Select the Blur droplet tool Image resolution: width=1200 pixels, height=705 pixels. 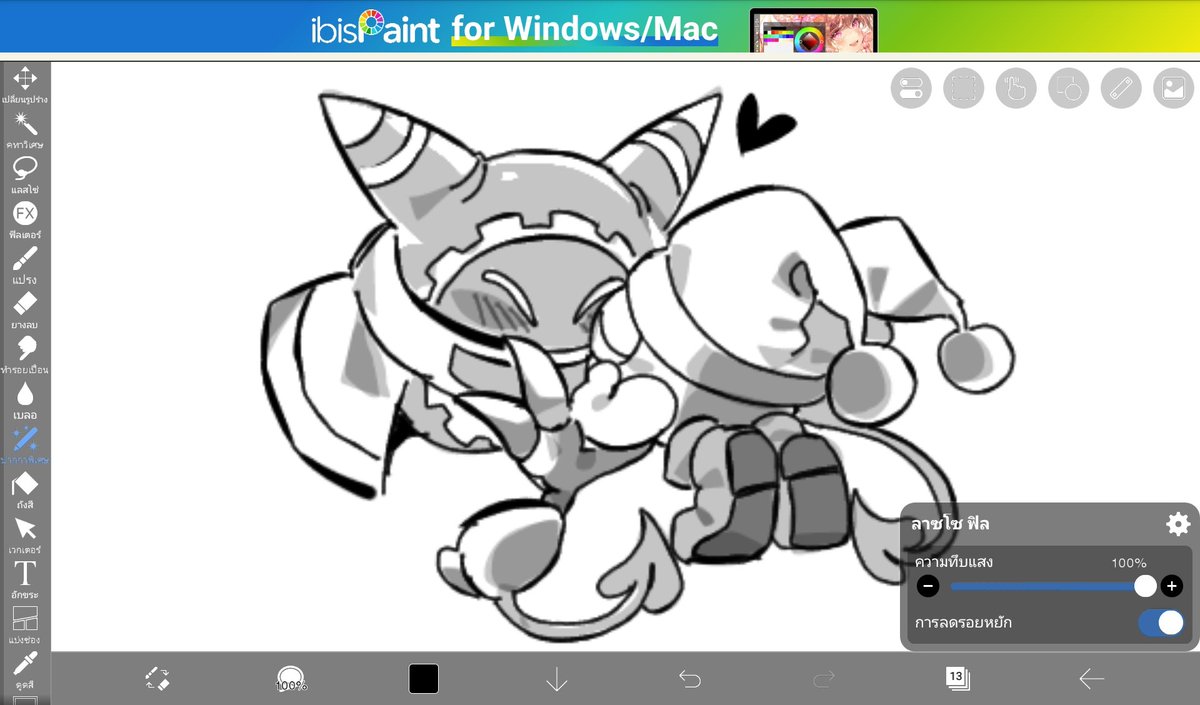(25, 400)
